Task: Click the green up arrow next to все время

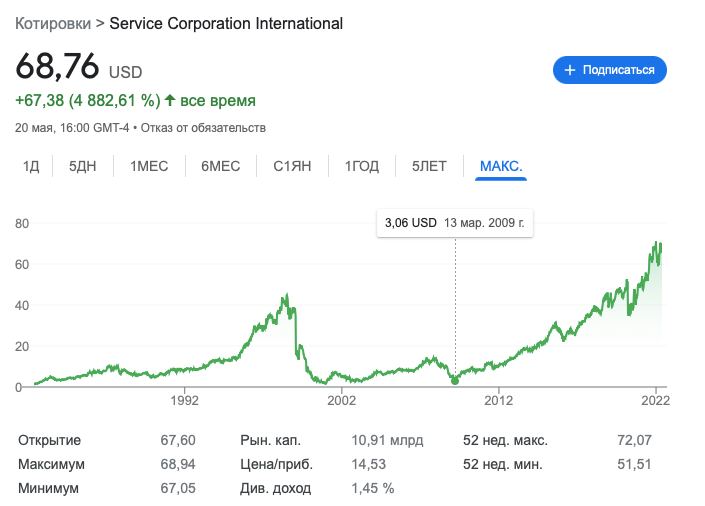Action: pos(170,100)
